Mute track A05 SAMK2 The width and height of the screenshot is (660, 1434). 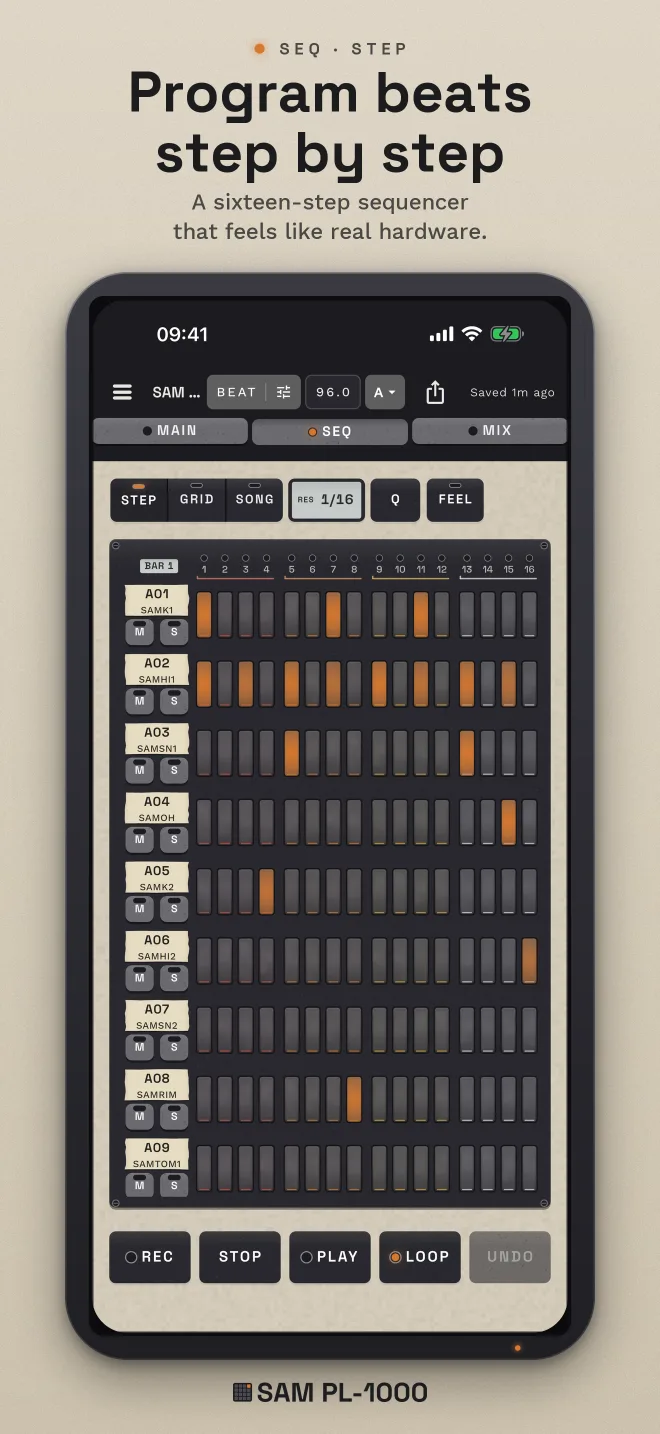point(140,908)
